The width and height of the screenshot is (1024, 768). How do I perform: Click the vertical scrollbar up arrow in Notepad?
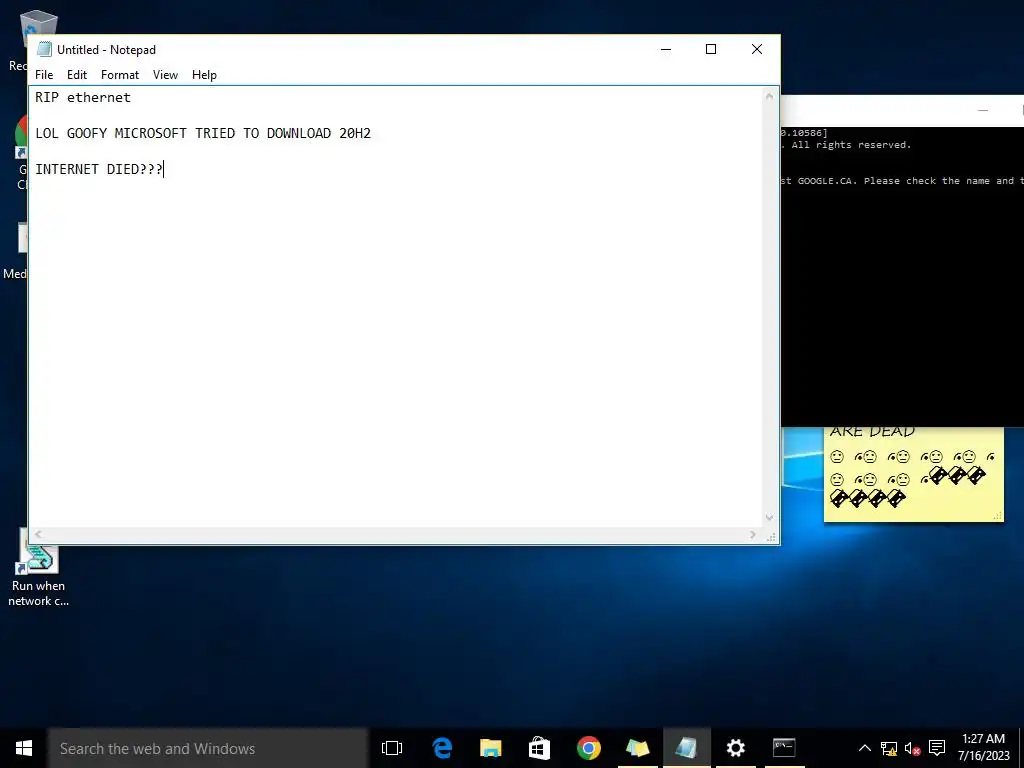coord(769,96)
